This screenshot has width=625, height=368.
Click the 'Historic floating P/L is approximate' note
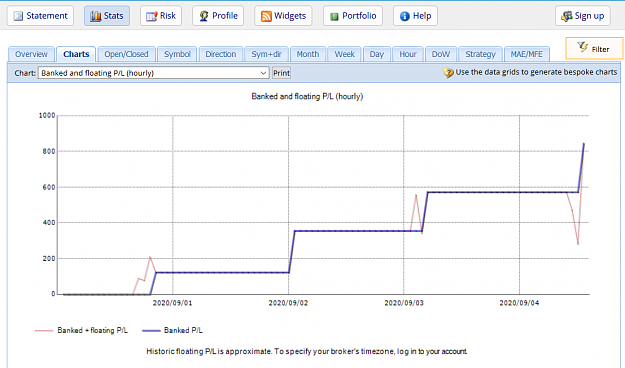pyautogui.click(x=307, y=351)
